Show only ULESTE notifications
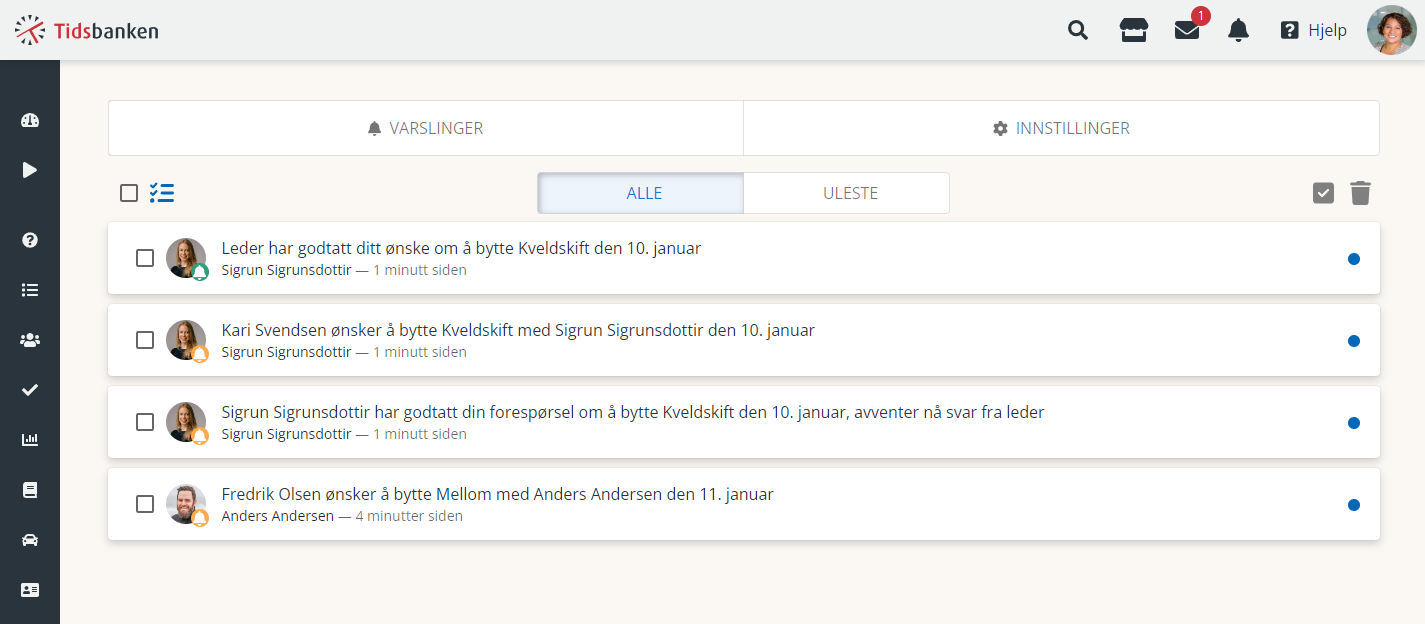Viewport: 1425px width, 624px height. coord(847,193)
